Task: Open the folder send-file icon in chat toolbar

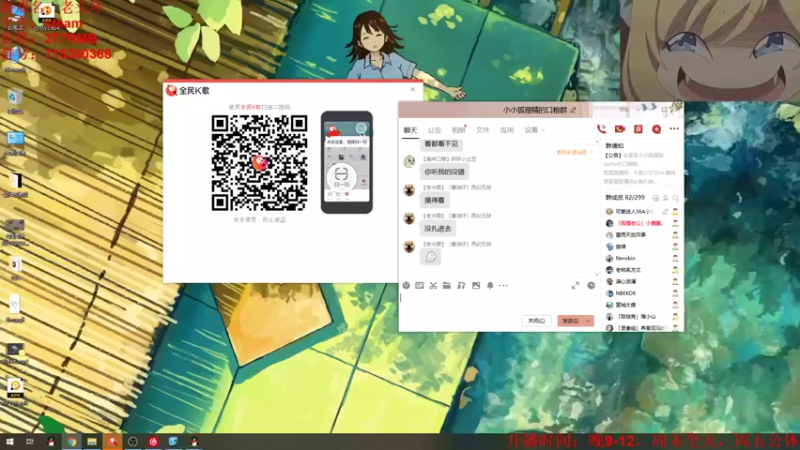Action: point(447,285)
